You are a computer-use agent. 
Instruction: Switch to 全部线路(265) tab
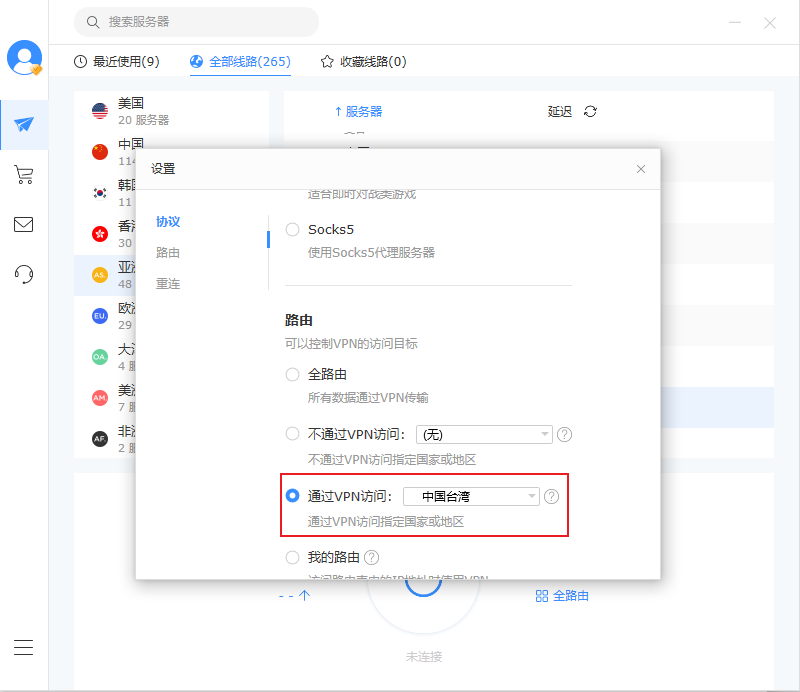coord(240,62)
